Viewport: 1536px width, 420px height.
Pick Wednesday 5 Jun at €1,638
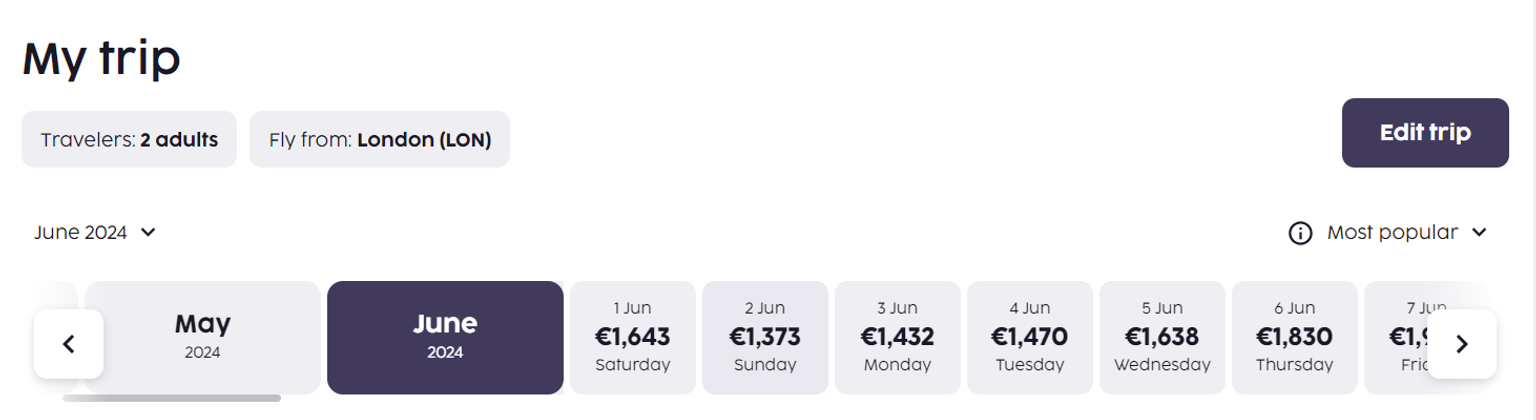tap(1161, 337)
